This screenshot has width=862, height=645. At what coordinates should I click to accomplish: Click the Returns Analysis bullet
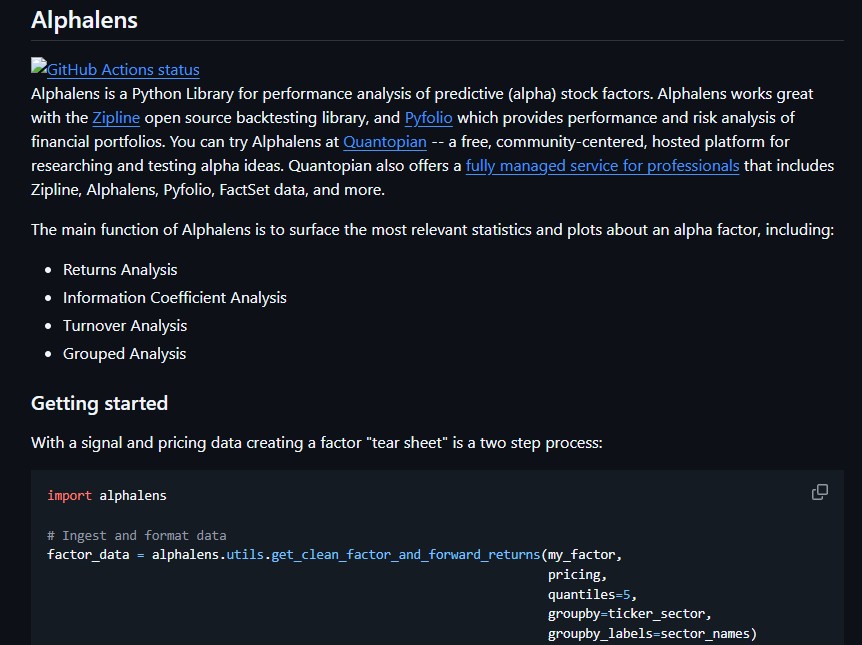coord(120,270)
